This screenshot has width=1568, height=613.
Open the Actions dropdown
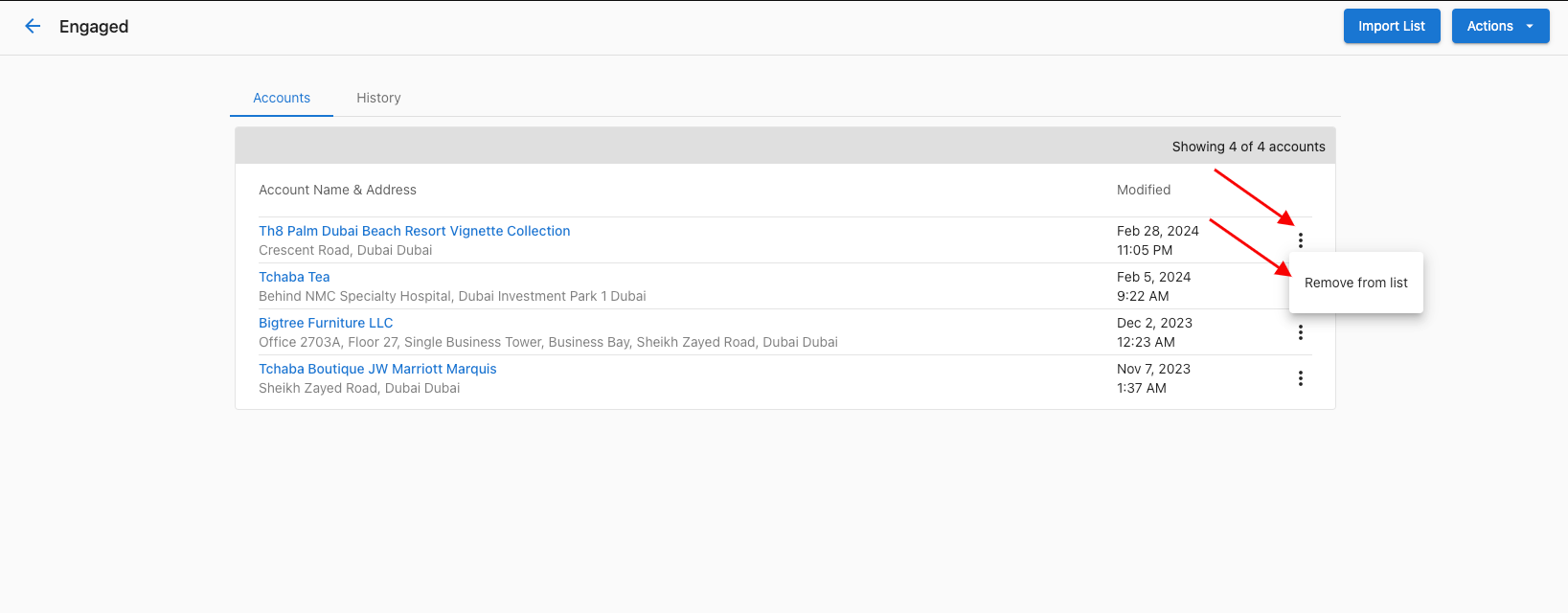tap(1500, 26)
